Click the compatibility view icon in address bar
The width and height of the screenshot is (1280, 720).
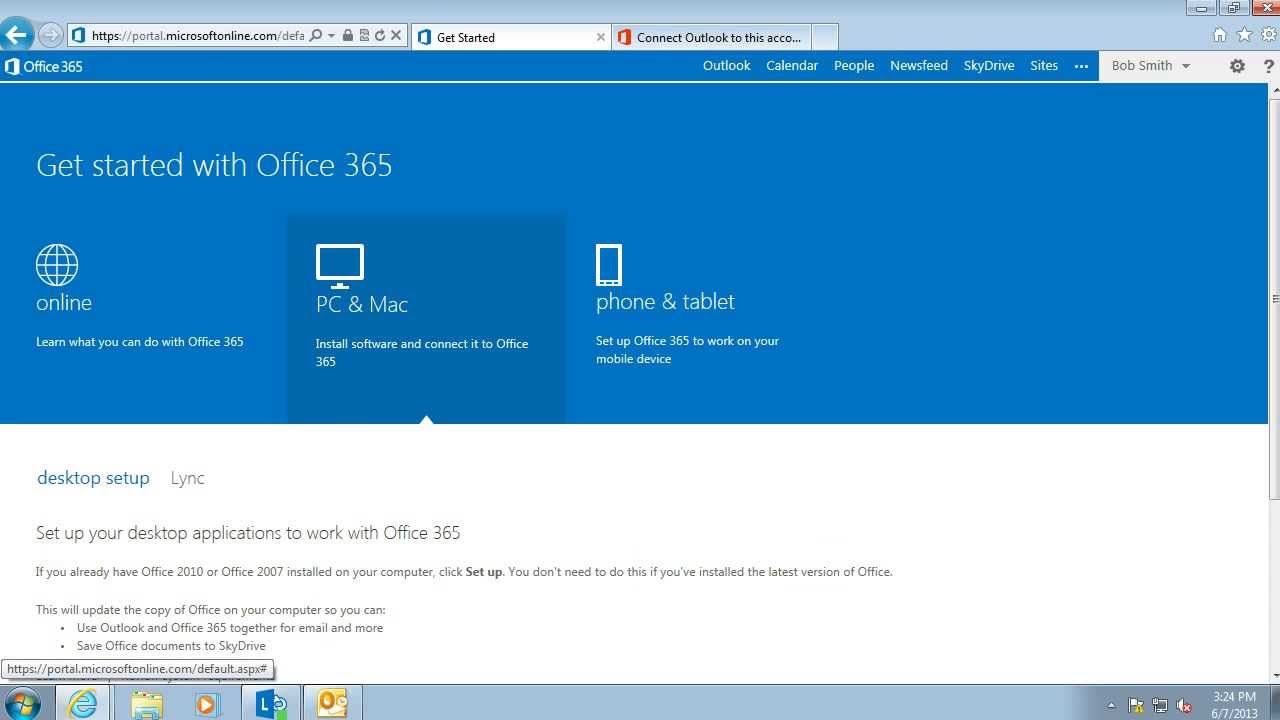(364, 35)
